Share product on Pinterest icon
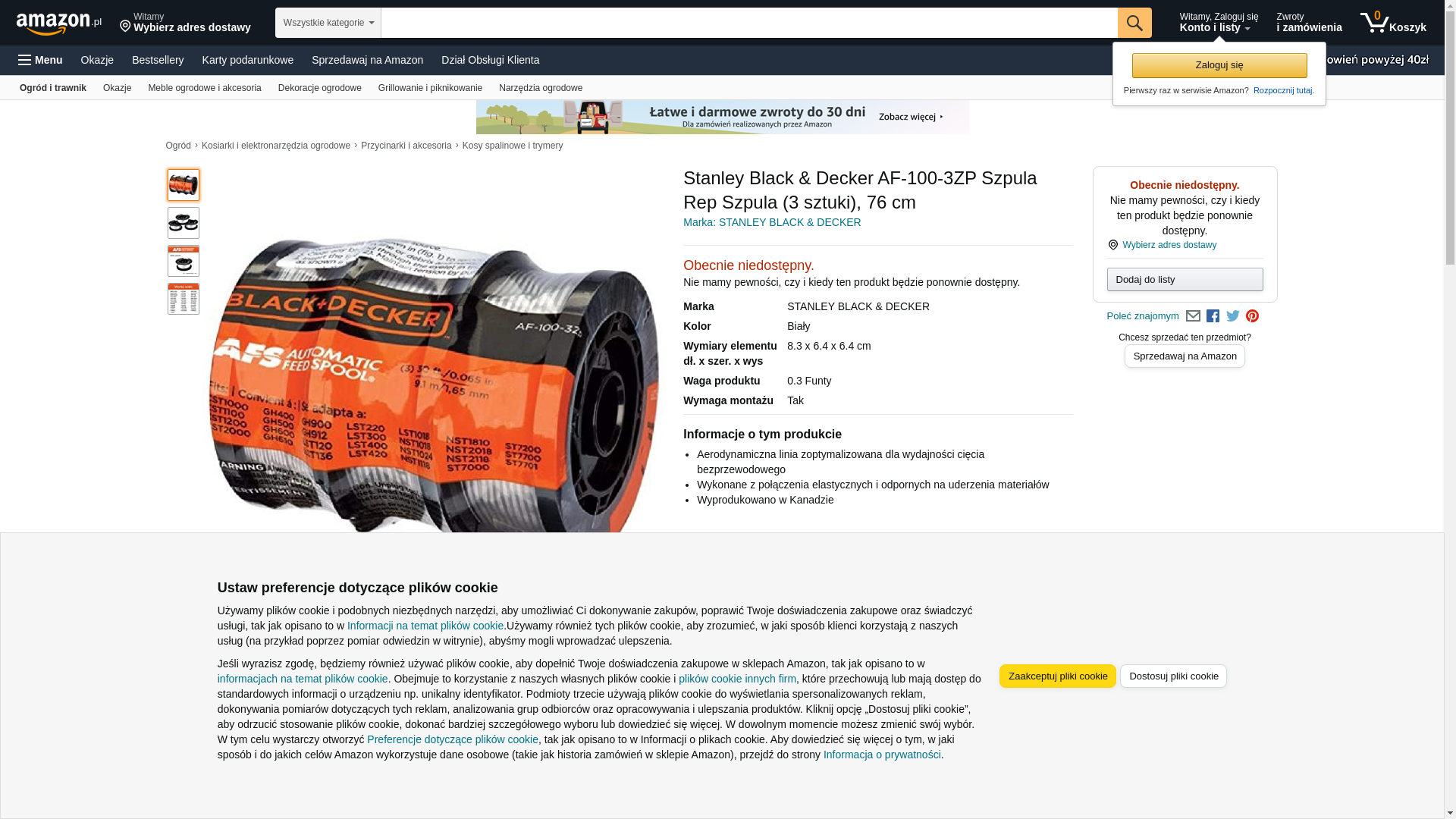This screenshot has height=819, width=1456. pos(1252,316)
